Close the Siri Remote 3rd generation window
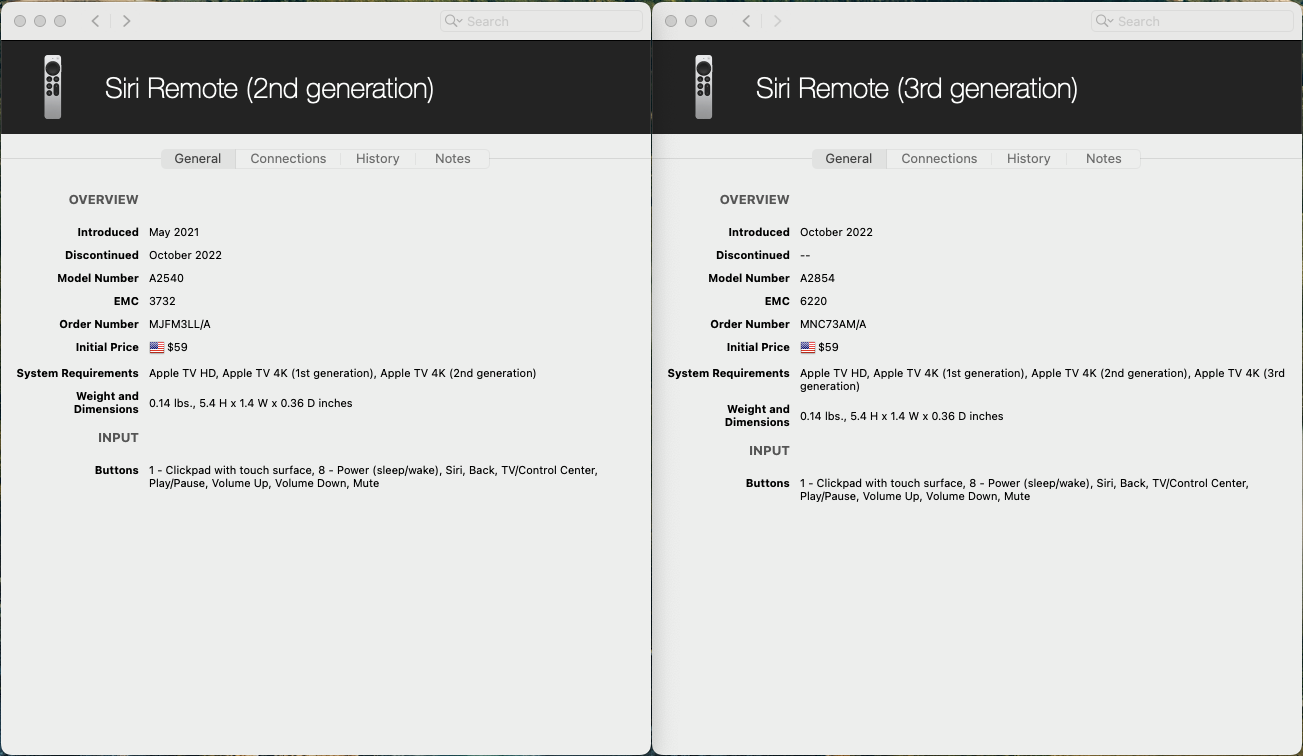1303x756 pixels. tap(671, 21)
